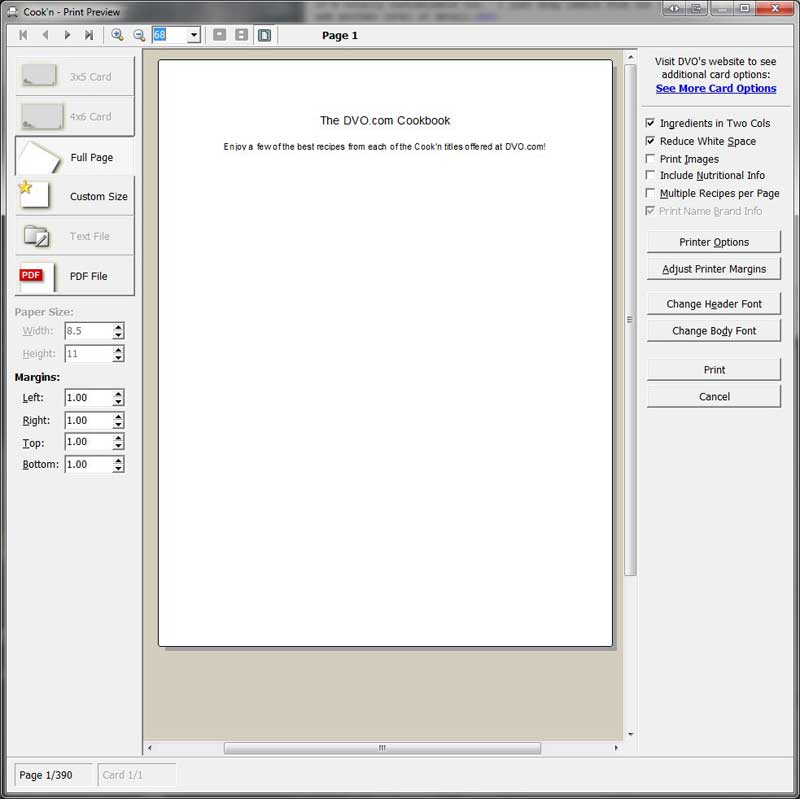Click the Page 1/390 status field
This screenshot has width=800, height=799.
tap(53, 775)
